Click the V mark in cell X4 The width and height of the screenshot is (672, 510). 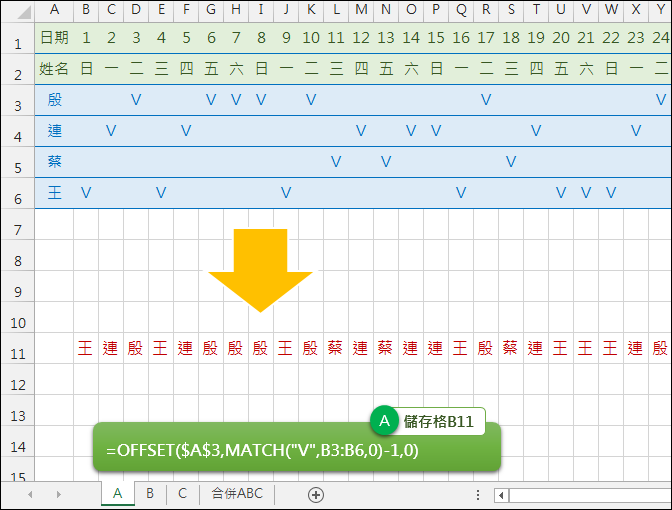[636, 131]
